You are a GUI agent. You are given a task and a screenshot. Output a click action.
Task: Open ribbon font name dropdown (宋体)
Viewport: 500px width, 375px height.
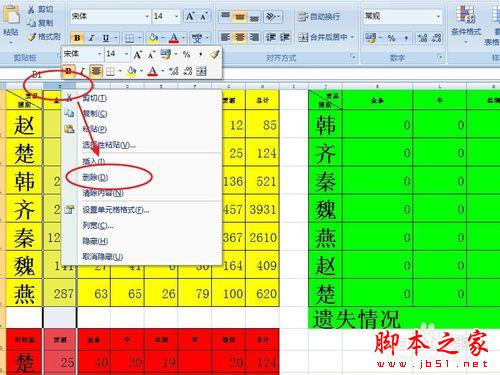pyautogui.click(x=147, y=16)
